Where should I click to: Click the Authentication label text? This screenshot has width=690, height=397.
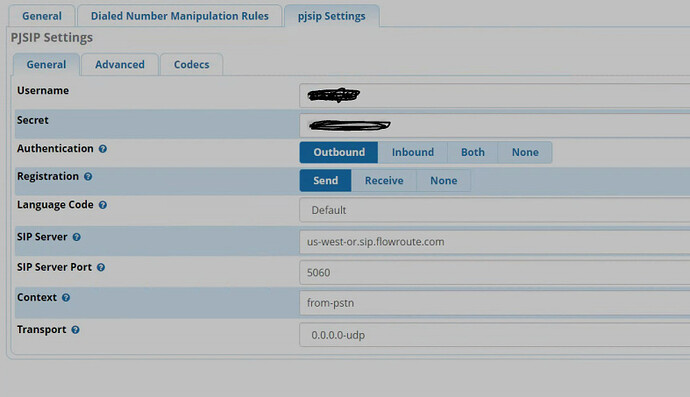point(55,149)
